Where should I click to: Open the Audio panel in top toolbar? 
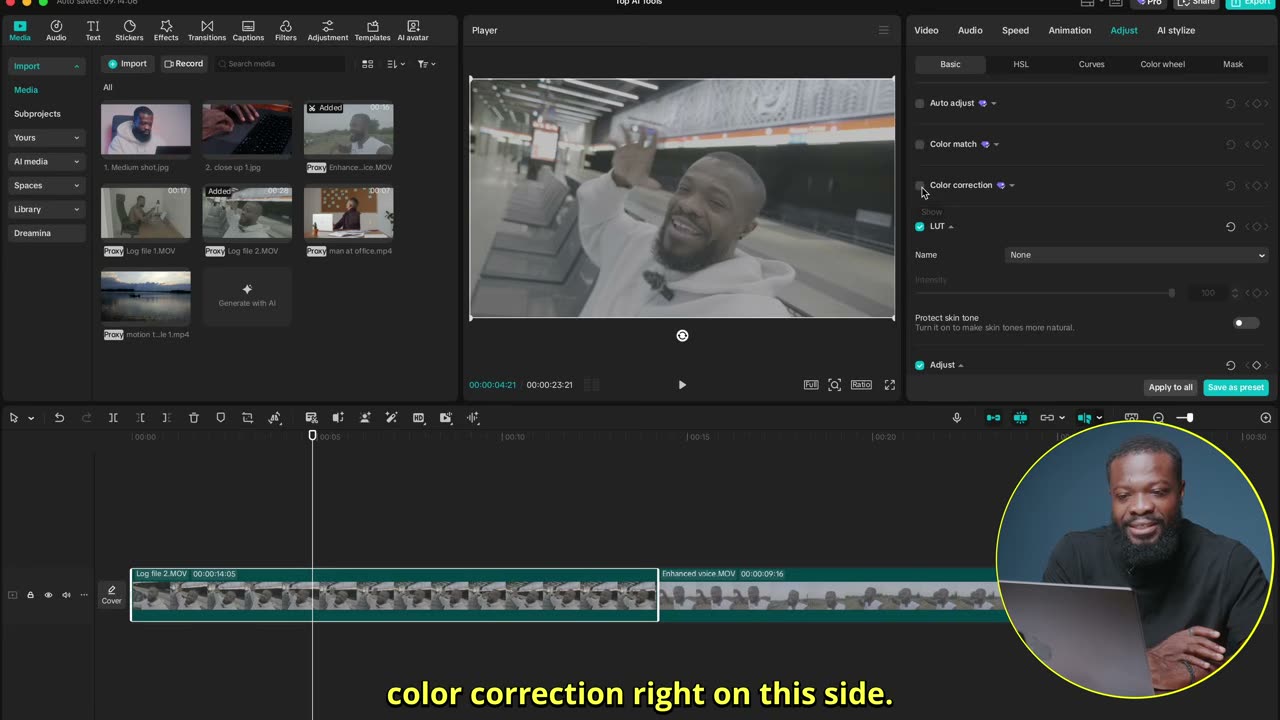pos(56,30)
